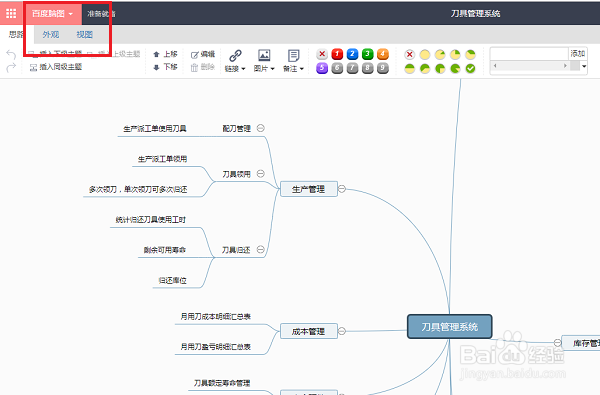The image size is (600, 395).
Task: Select the 月用刀成本明细汇总表 node
Action: pos(215,317)
